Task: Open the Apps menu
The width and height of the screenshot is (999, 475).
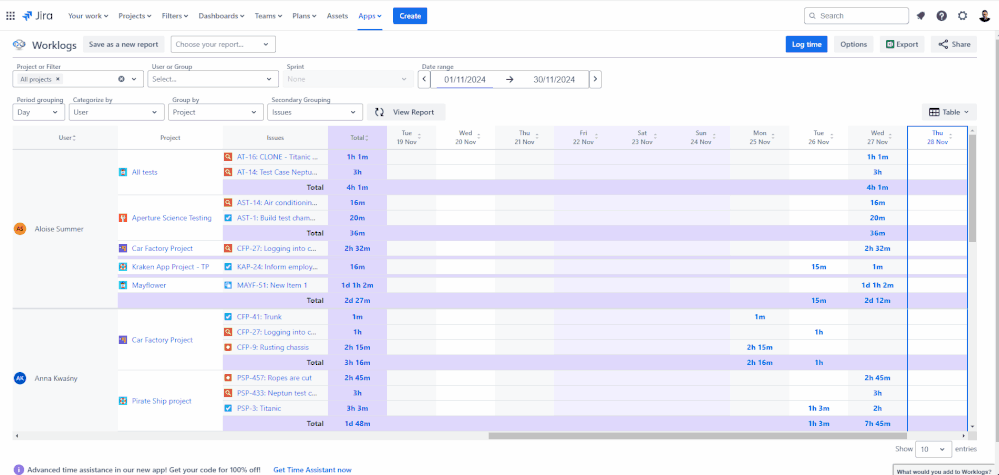Action: [x=370, y=16]
